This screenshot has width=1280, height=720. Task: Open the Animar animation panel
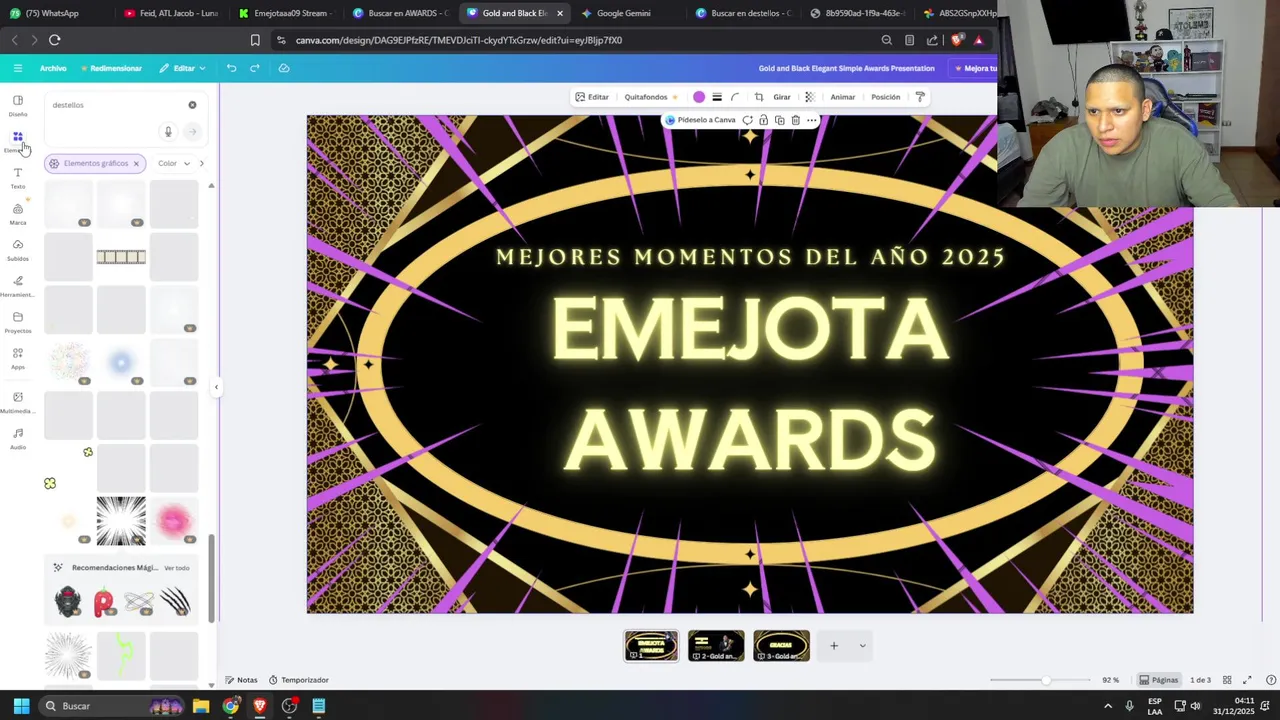843,97
